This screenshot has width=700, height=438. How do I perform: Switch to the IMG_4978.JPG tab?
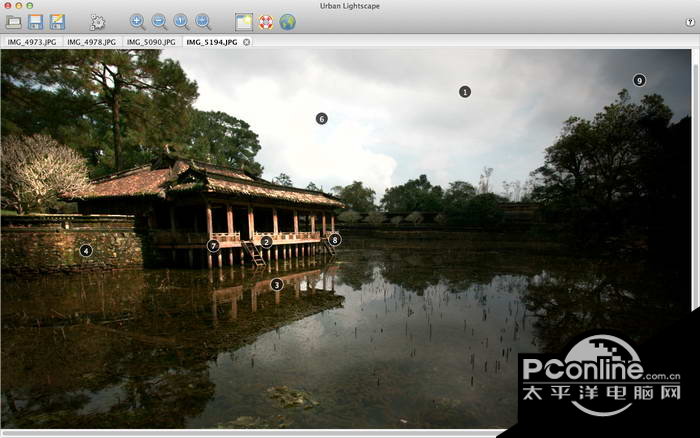[x=92, y=42]
